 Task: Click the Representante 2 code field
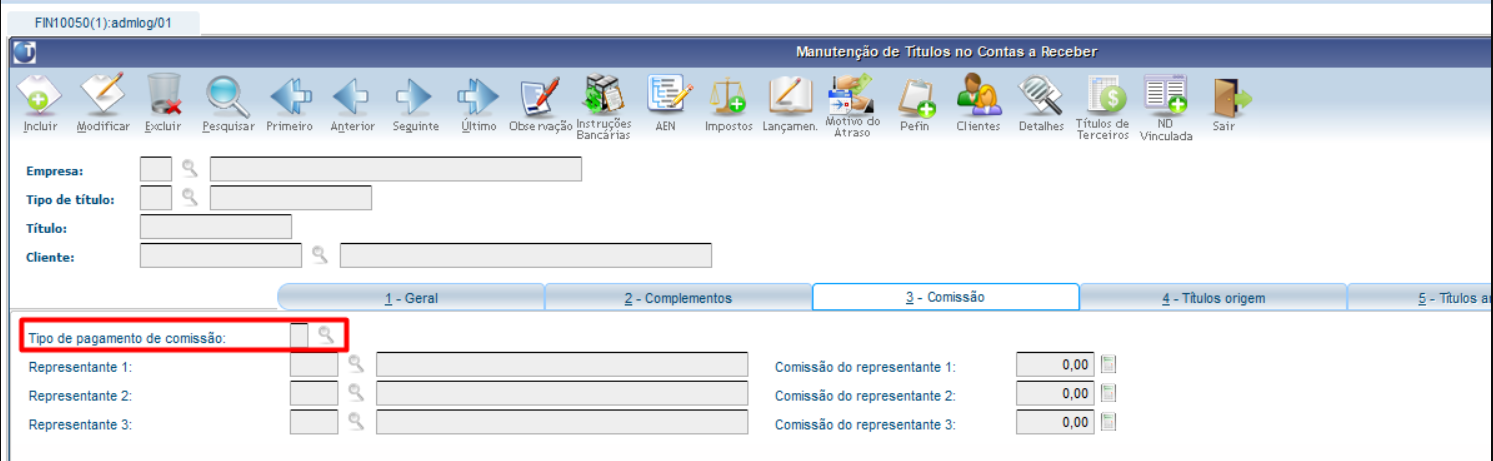[x=314, y=393]
